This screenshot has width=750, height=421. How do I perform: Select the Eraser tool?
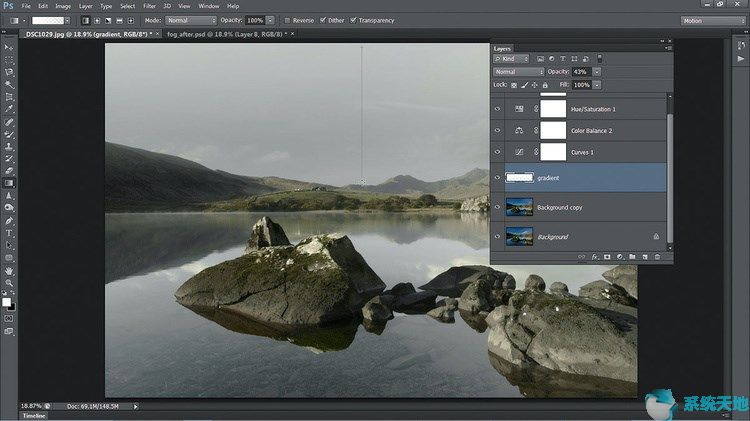tap(9, 171)
